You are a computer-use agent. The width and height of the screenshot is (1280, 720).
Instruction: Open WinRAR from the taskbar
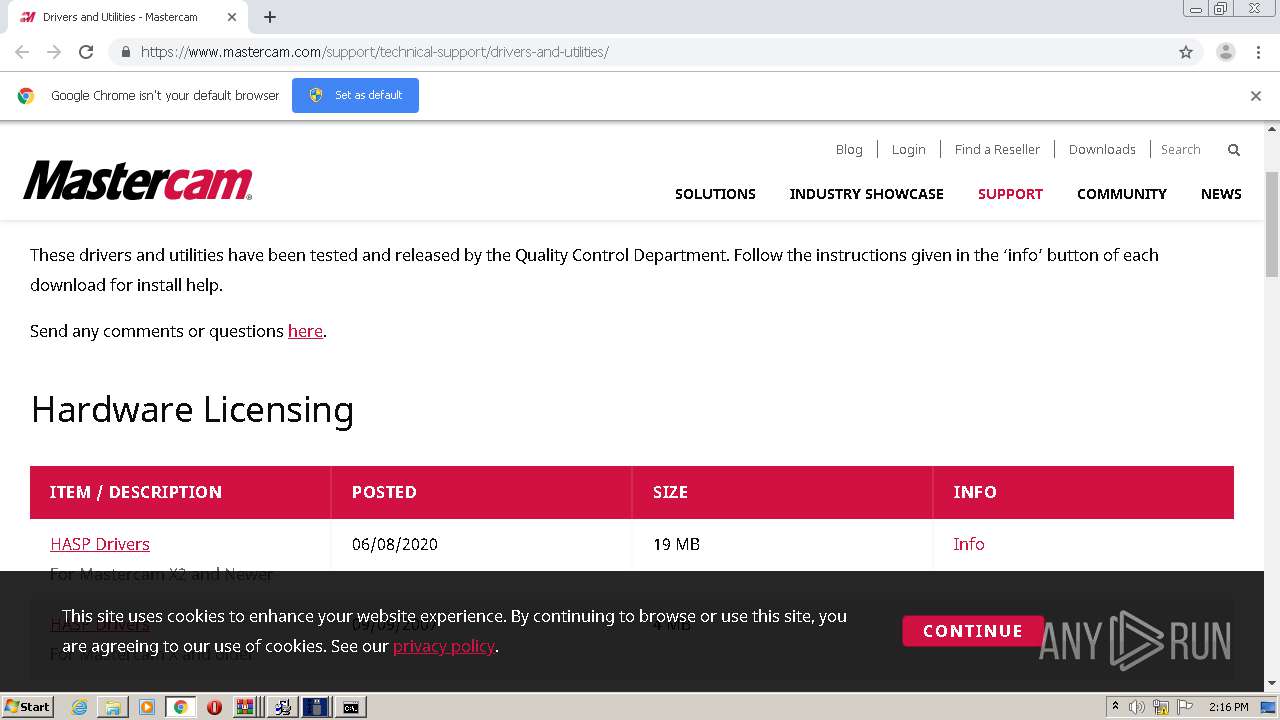click(245, 707)
